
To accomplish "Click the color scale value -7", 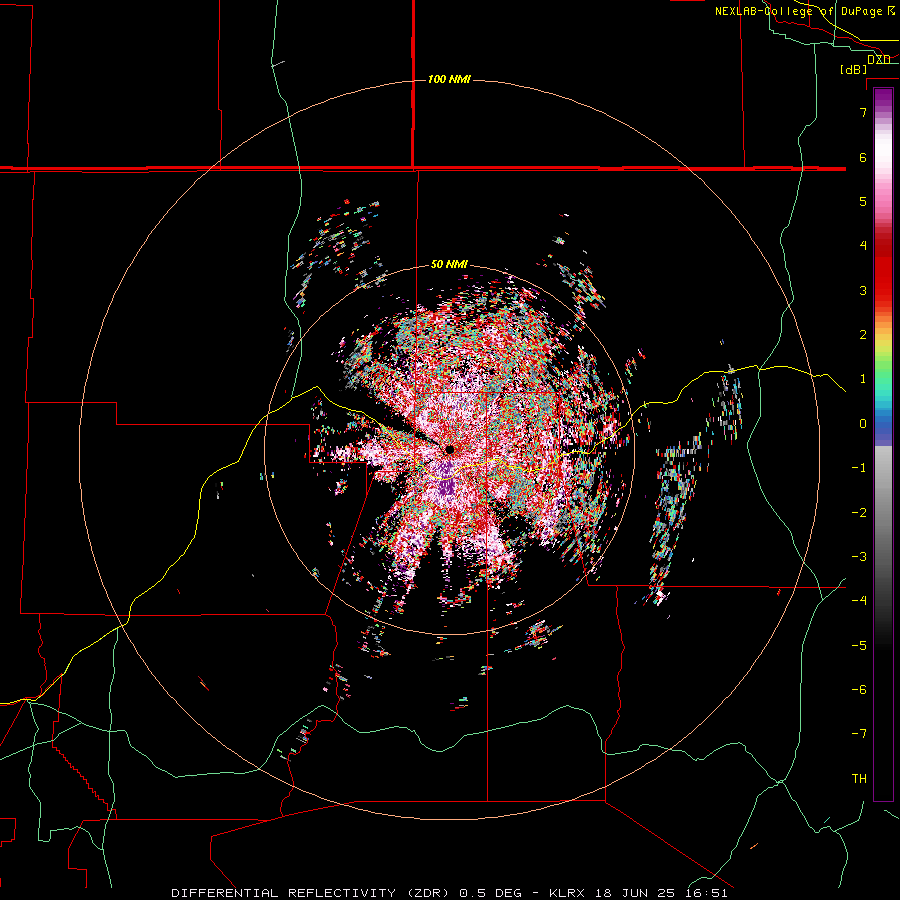I will pos(859,734).
